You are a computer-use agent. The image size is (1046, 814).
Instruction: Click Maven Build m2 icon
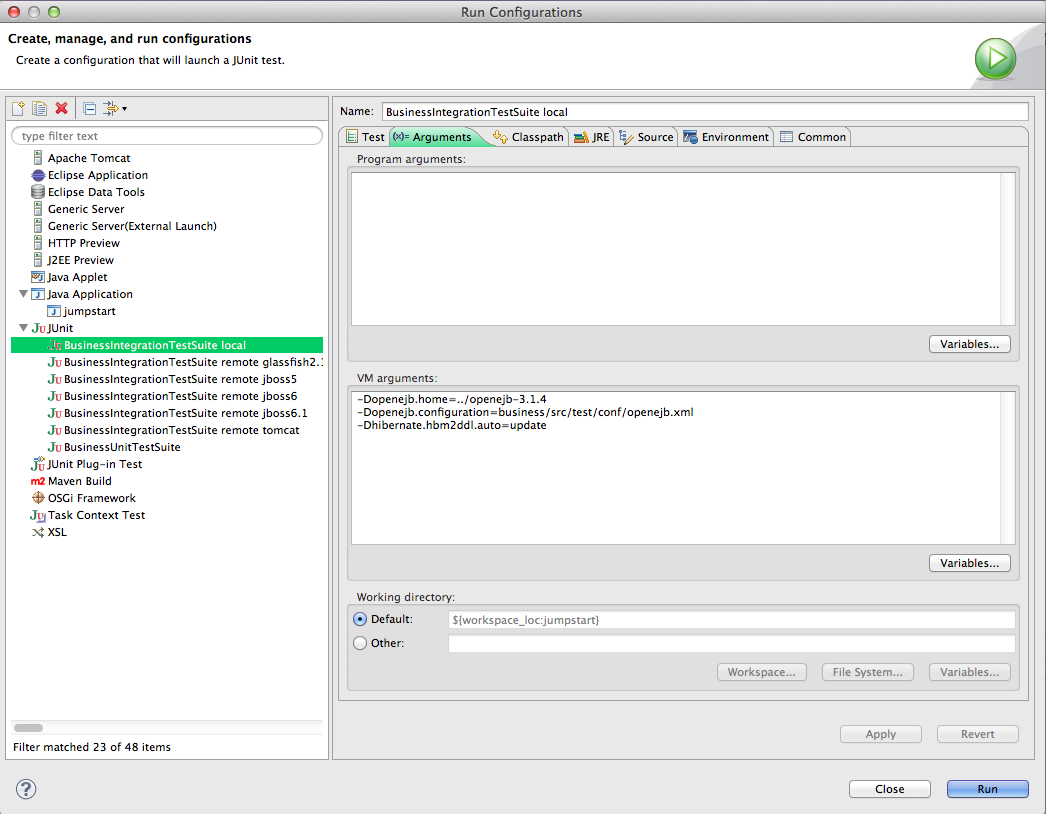pyautogui.click(x=38, y=481)
